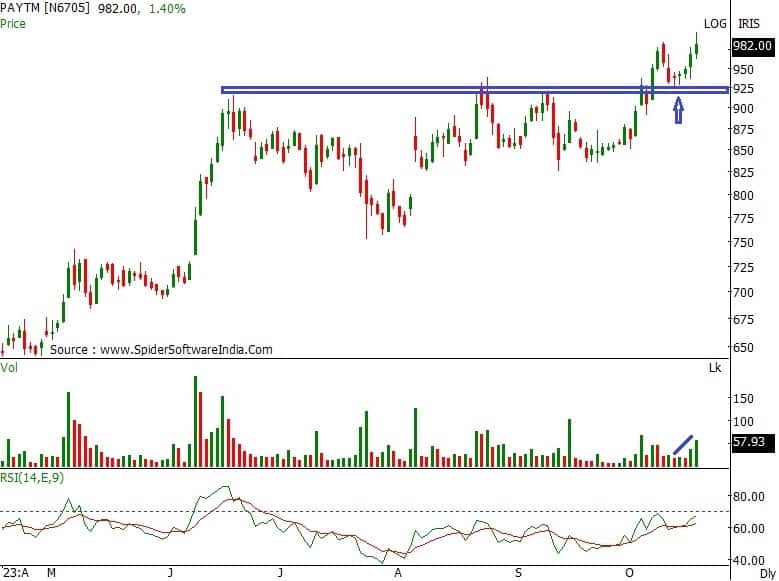The width and height of the screenshot is (779, 581).
Task: Click the blue trendline over volume bars
Action: (684, 444)
